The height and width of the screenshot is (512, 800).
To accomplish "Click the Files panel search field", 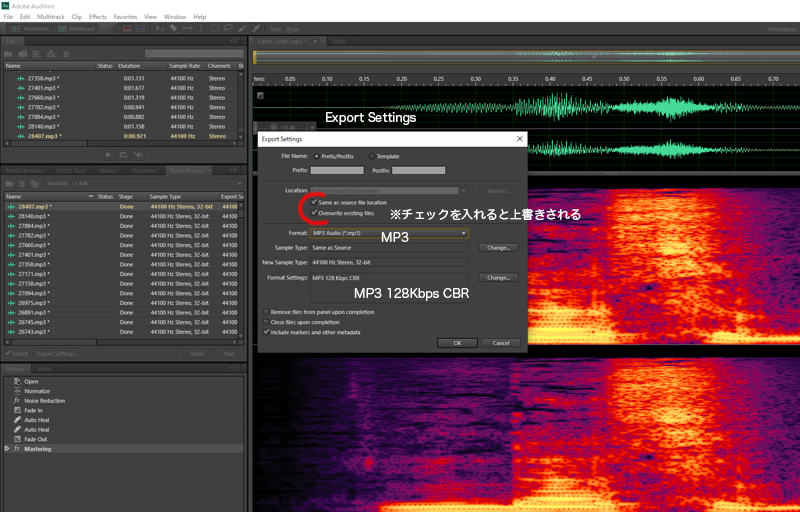I will point(194,54).
